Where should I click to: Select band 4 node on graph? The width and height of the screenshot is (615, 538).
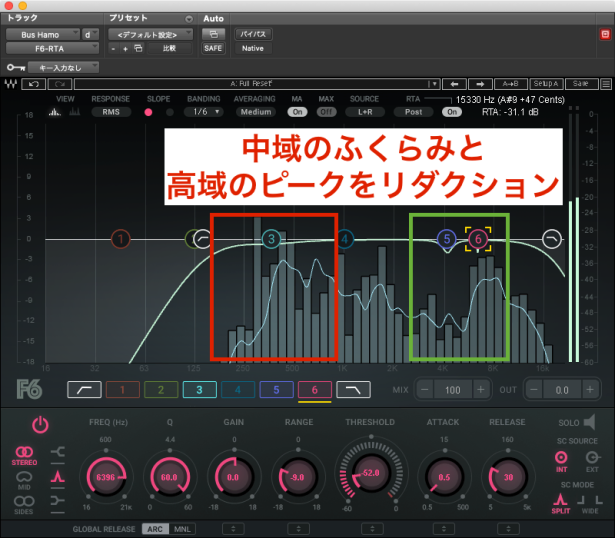pyautogui.click(x=344, y=239)
